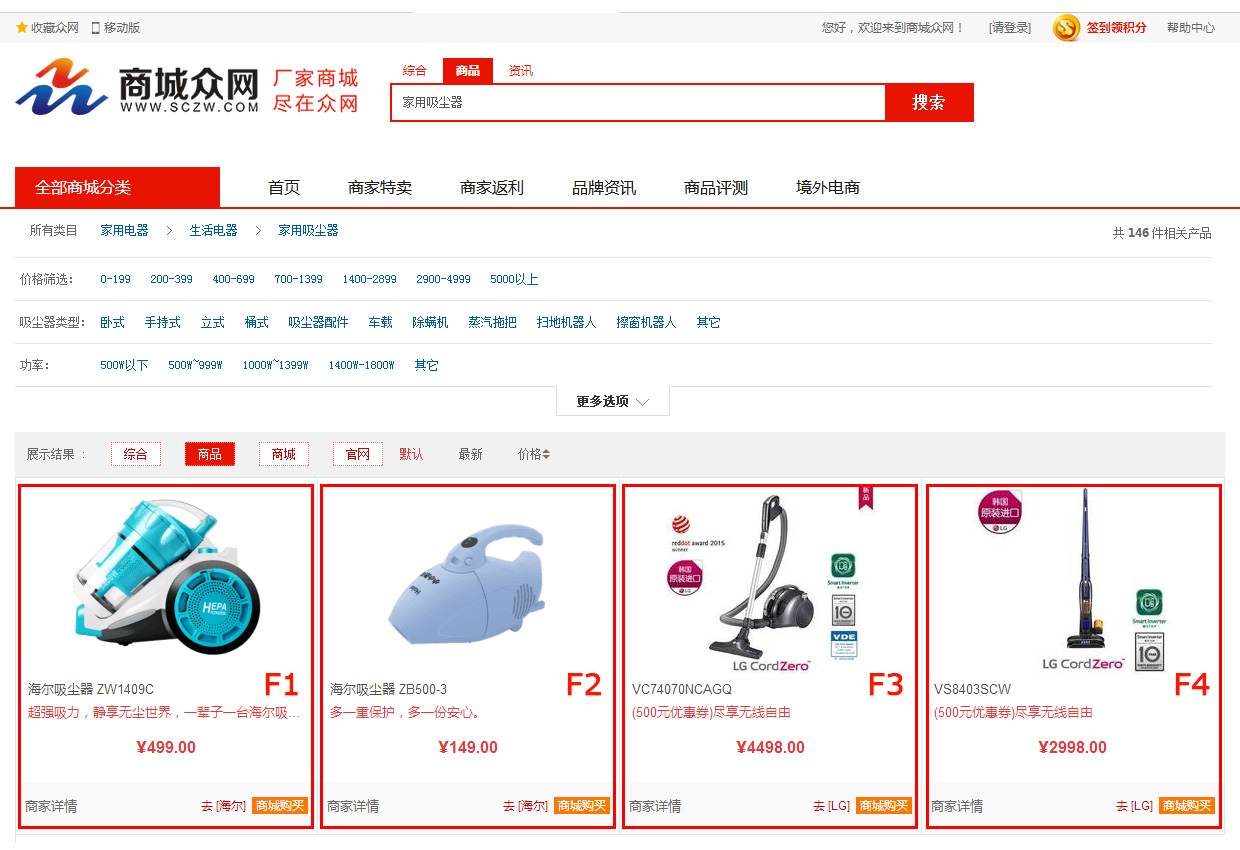
Task: Open 签到领积分 to earn points
Action: tap(1116, 28)
